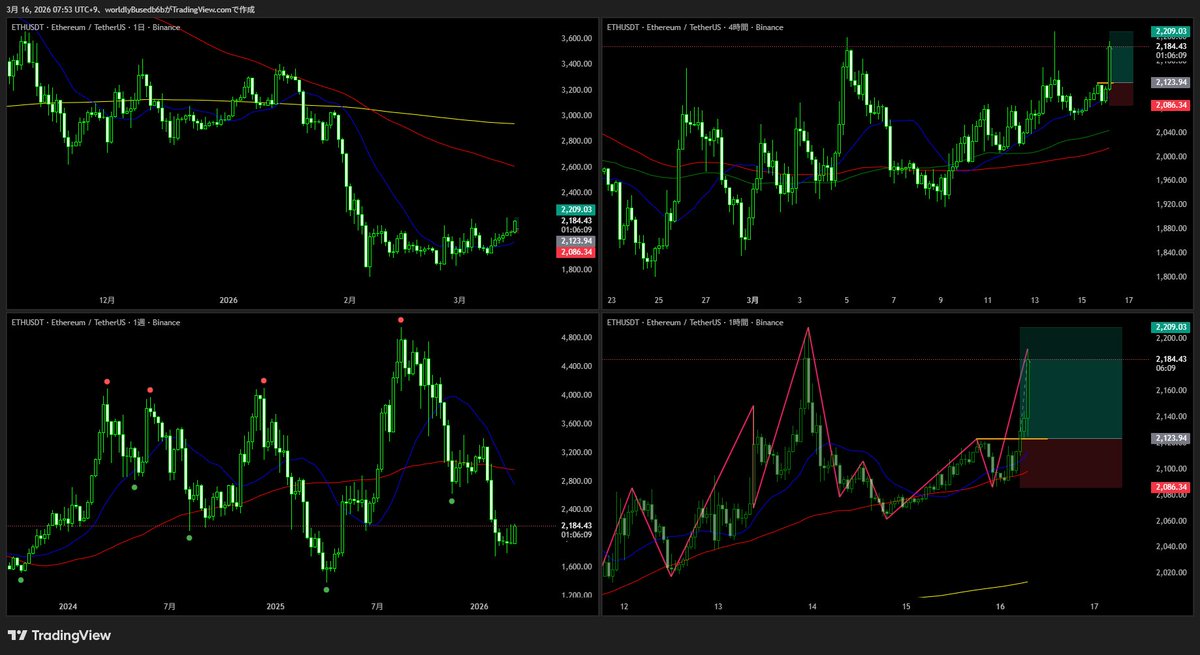This screenshot has height=655, width=1200.
Task: Click the green 2,209.03 label on the 4時間 chart
Action: [x=1169, y=31]
